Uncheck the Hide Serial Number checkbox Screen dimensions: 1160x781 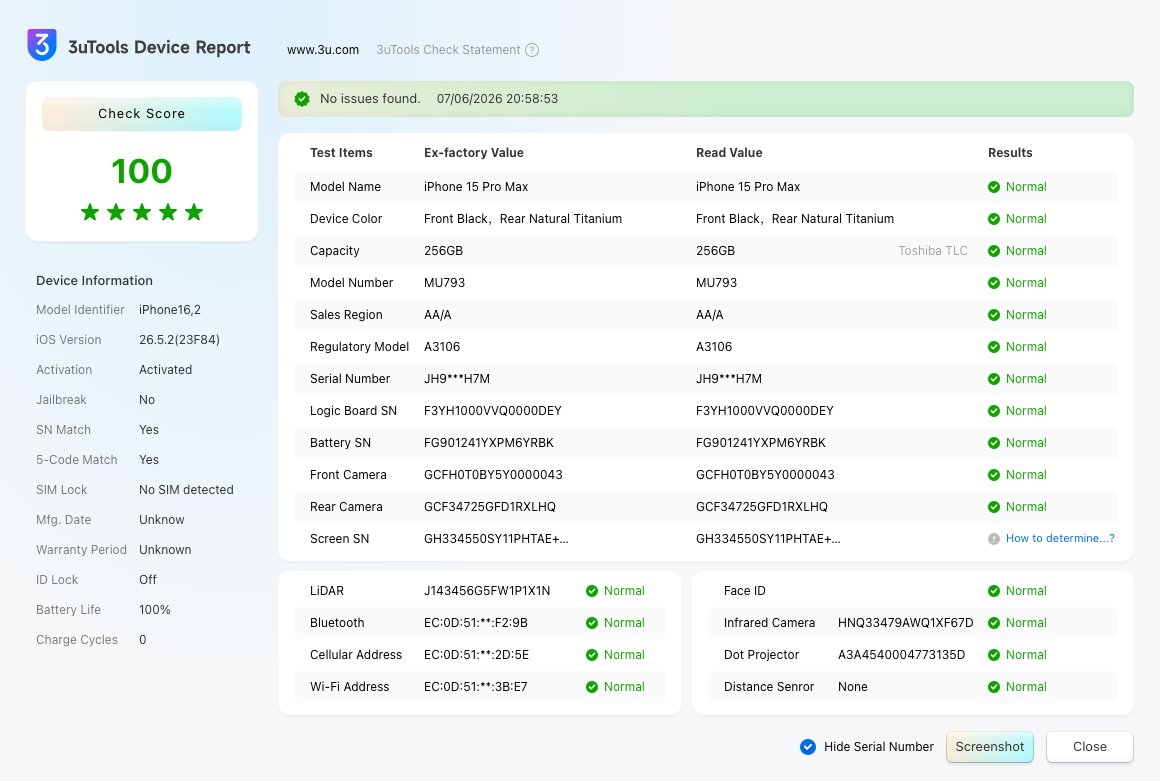click(808, 747)
